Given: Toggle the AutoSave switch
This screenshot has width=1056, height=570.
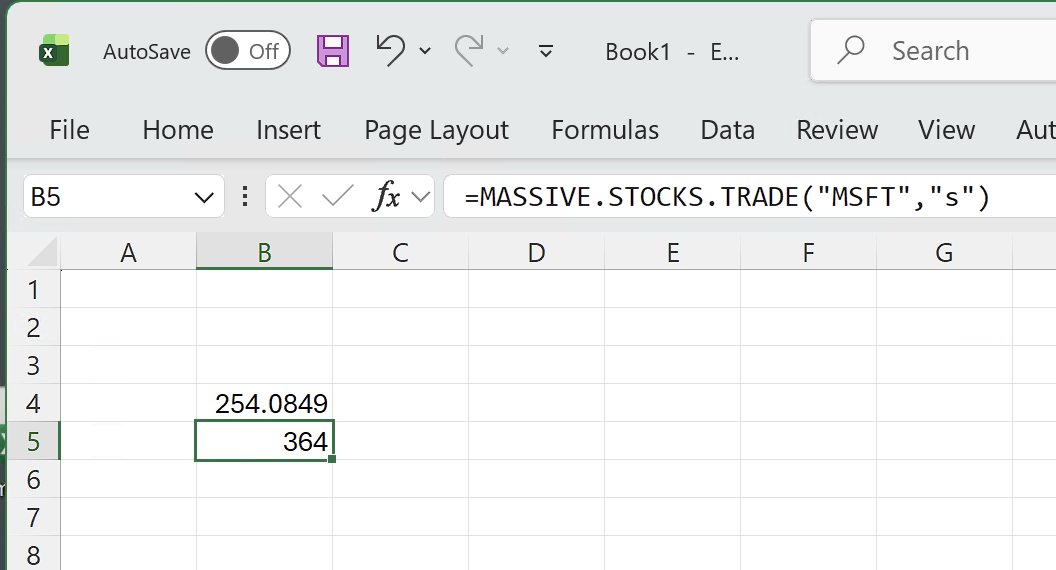Looking at the screenshot, I should (x=248, y=51).
